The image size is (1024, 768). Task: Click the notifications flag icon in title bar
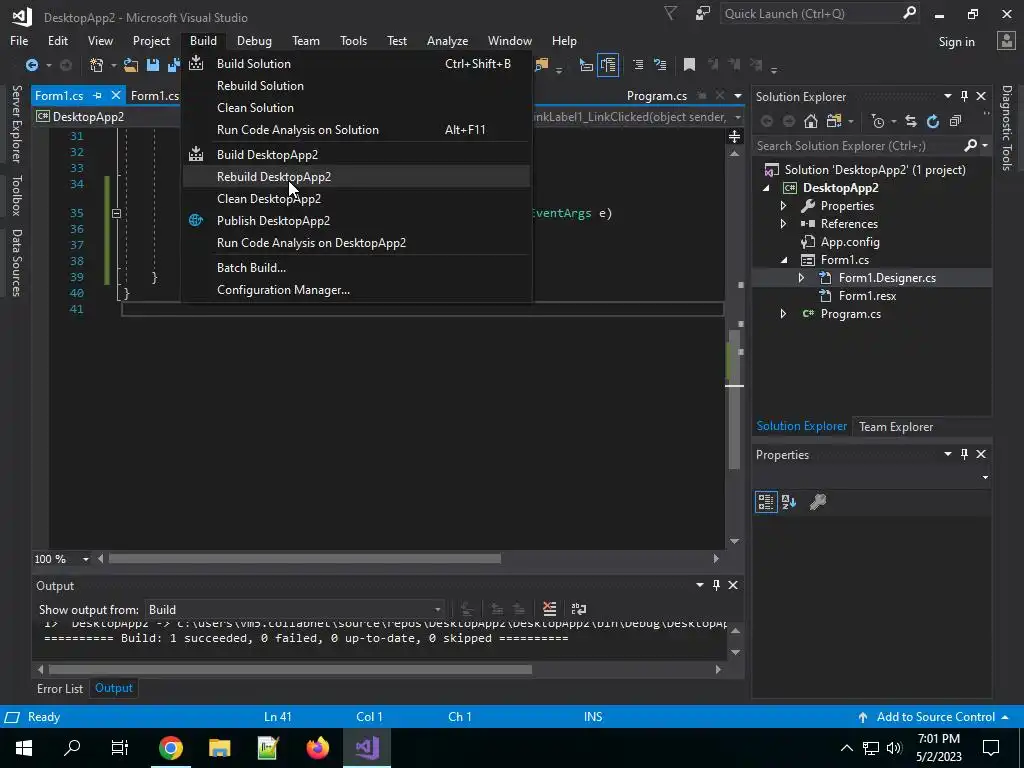(671, 13)
